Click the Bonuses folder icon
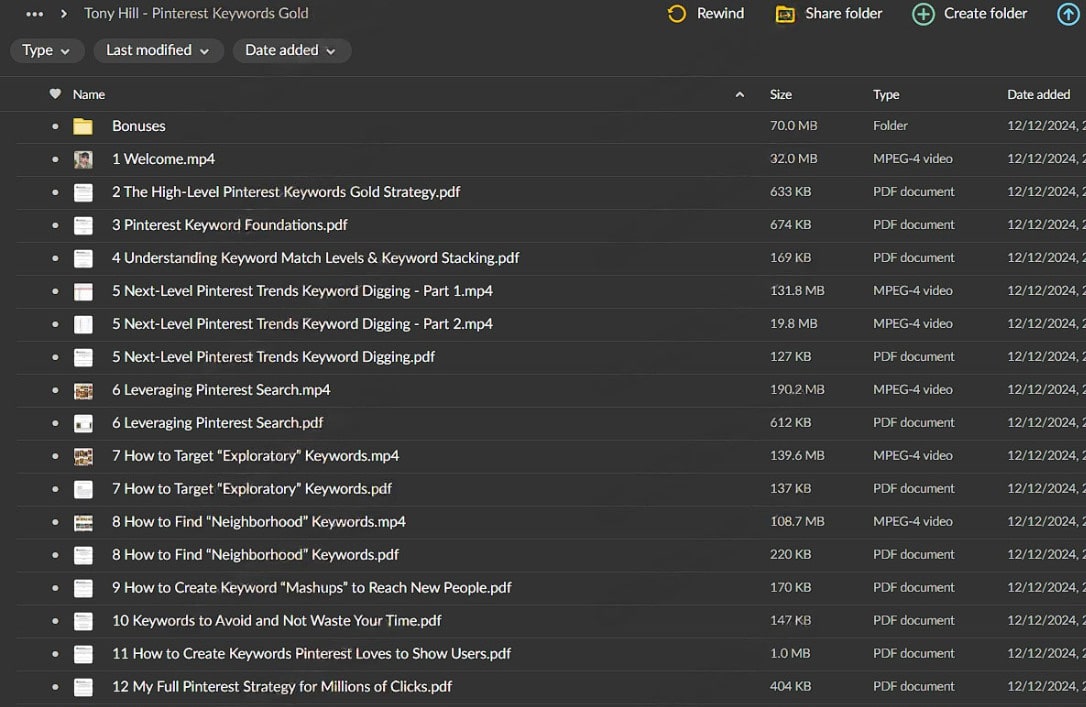 coord(83,126)
